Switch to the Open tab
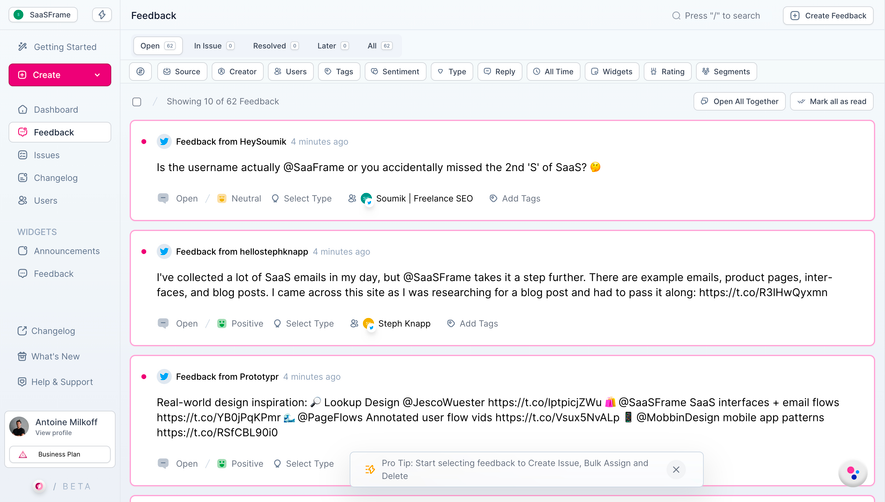This screenshot has width=885, height=502. click(x=157, y=46)
